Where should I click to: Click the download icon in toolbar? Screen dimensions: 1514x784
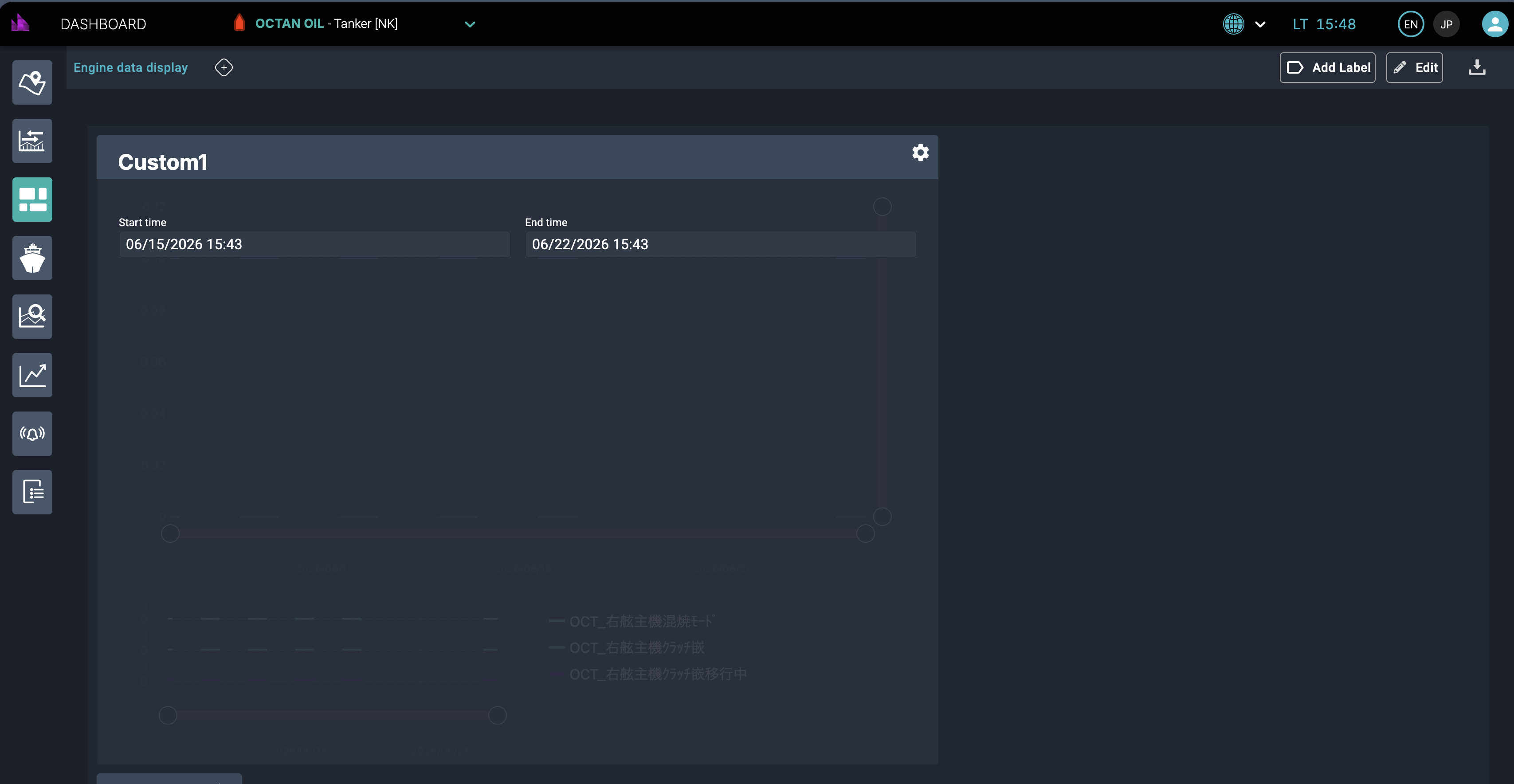point(1477,67)
